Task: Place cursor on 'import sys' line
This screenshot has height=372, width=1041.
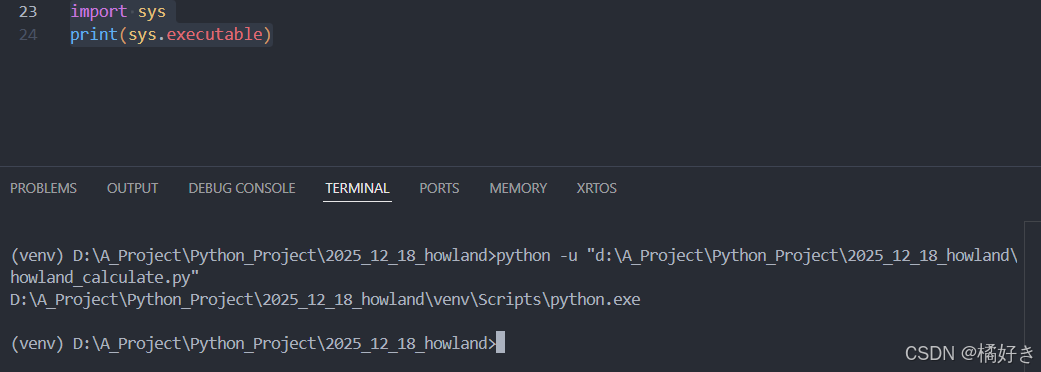Action: pyautogui.click(x=118, y=12)
